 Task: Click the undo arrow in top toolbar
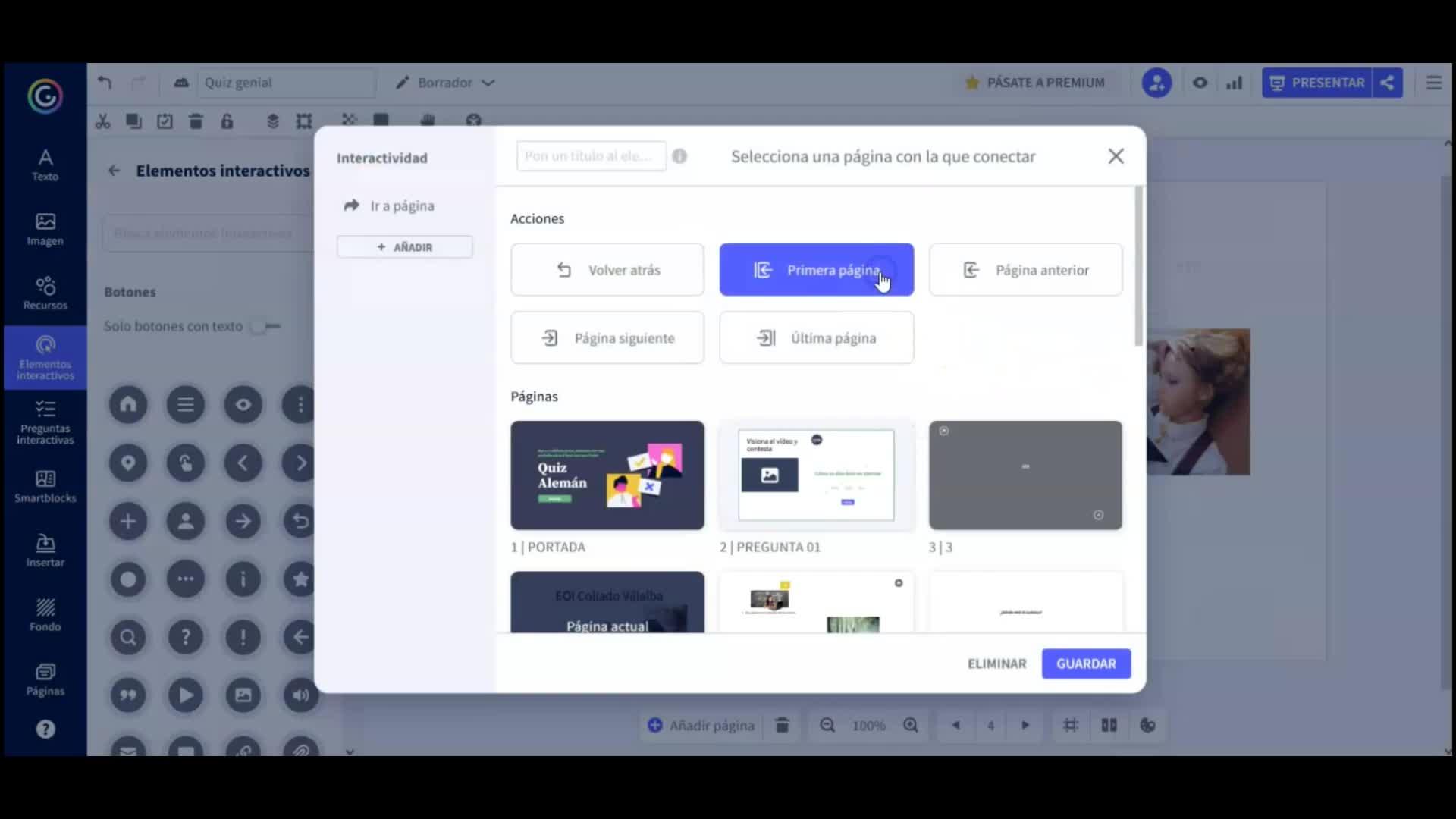click(105, 83)
